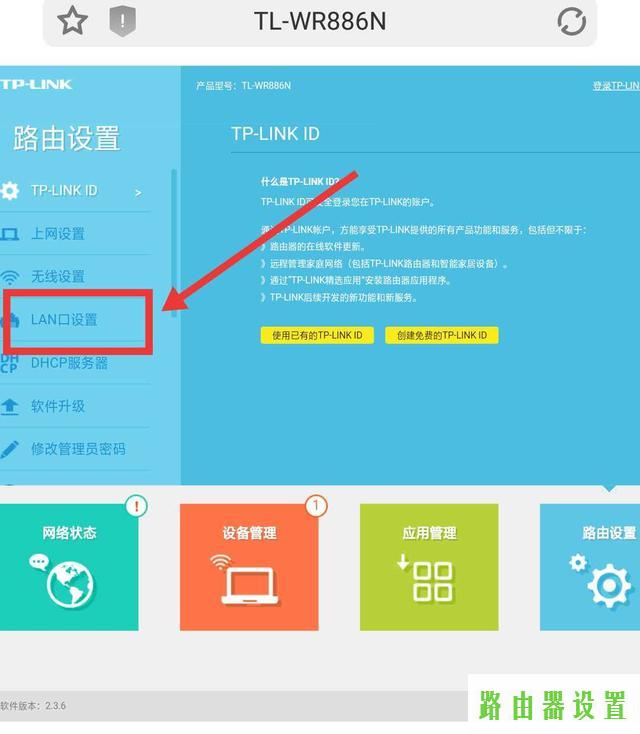Click 什么是TP-LINK ID? text
Image resolution: width=640 pixels, height=734 pixels.
click(300, 182)
